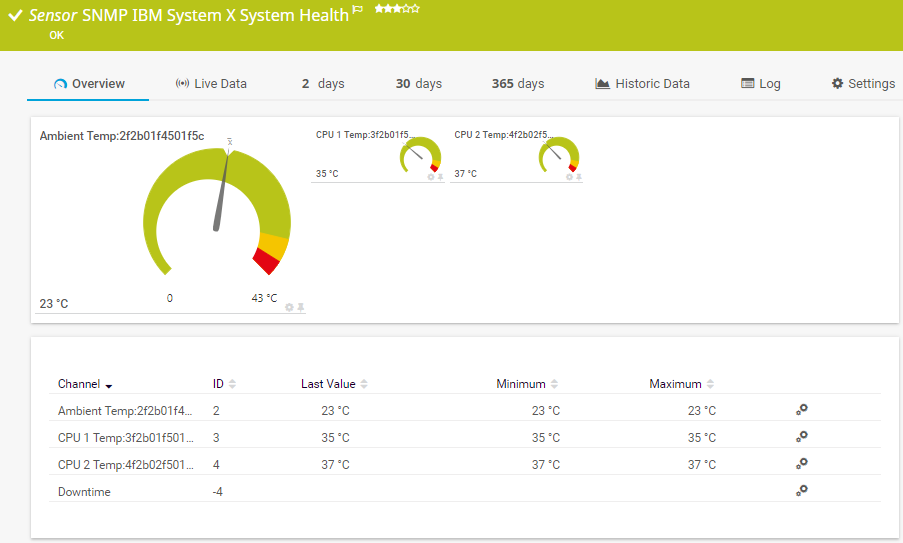This screenshot has width=903, height=543.
Task: Open channel settings for Downtime row
Action: coord(801,490)
